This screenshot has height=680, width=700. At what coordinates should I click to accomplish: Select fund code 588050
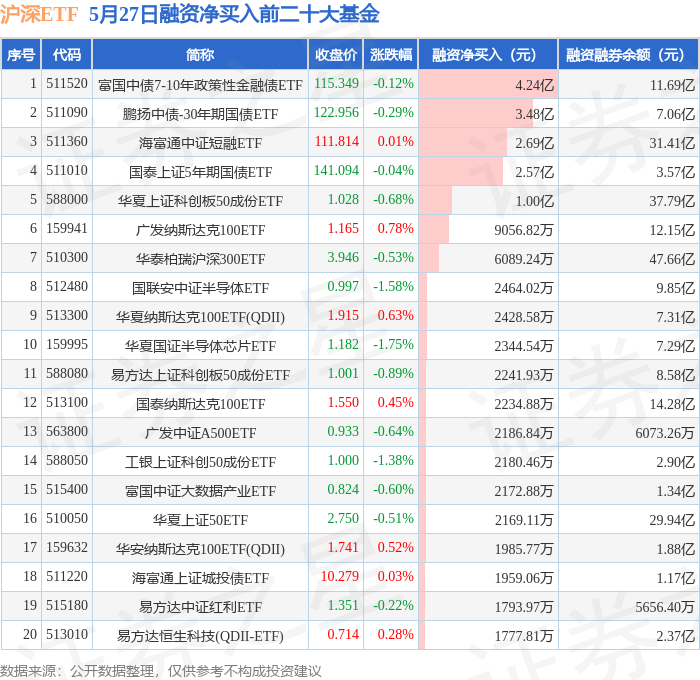(x=67, y=461)
